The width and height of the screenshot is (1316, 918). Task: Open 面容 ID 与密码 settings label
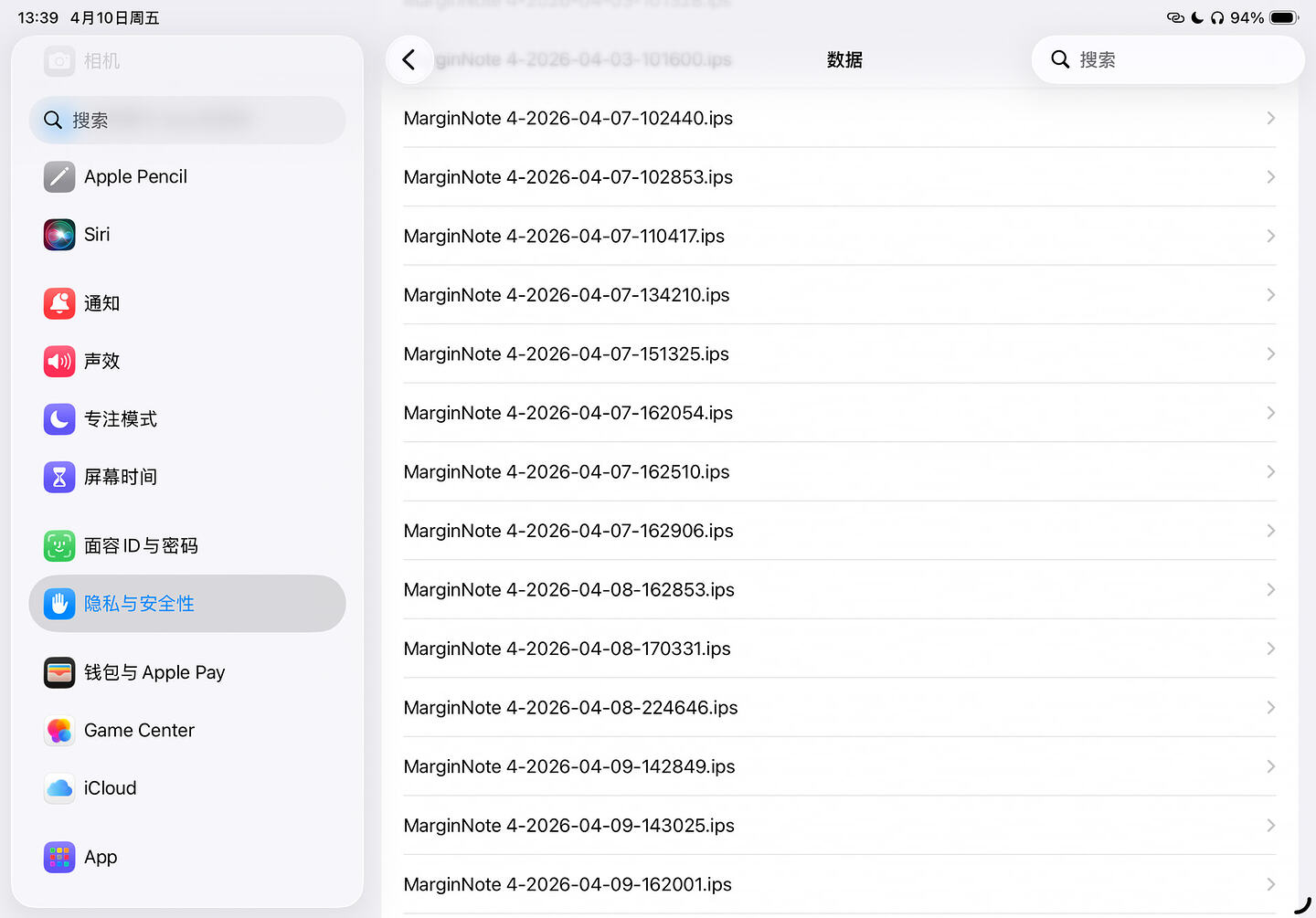click(141, 546)
